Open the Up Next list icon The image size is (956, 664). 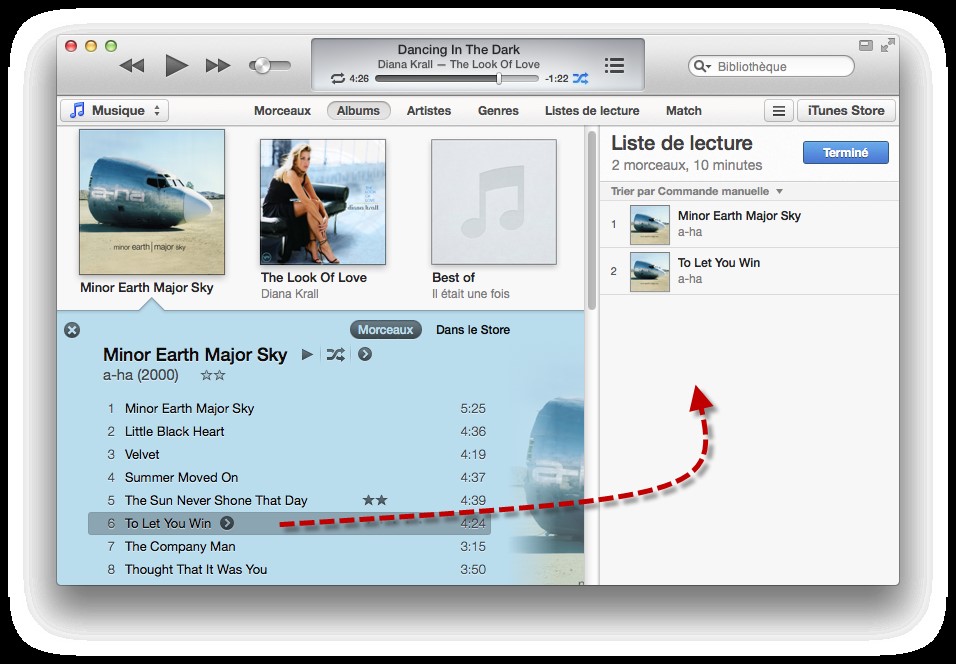pyautogui.click(x=614, y=66)
